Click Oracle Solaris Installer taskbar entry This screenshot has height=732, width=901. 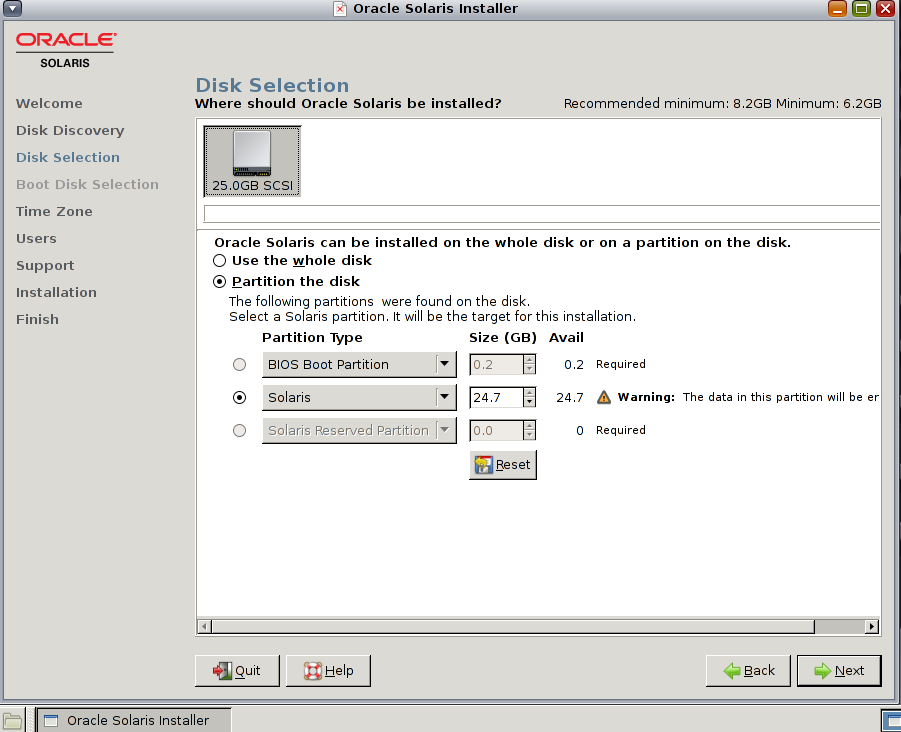tap(134, 721)
